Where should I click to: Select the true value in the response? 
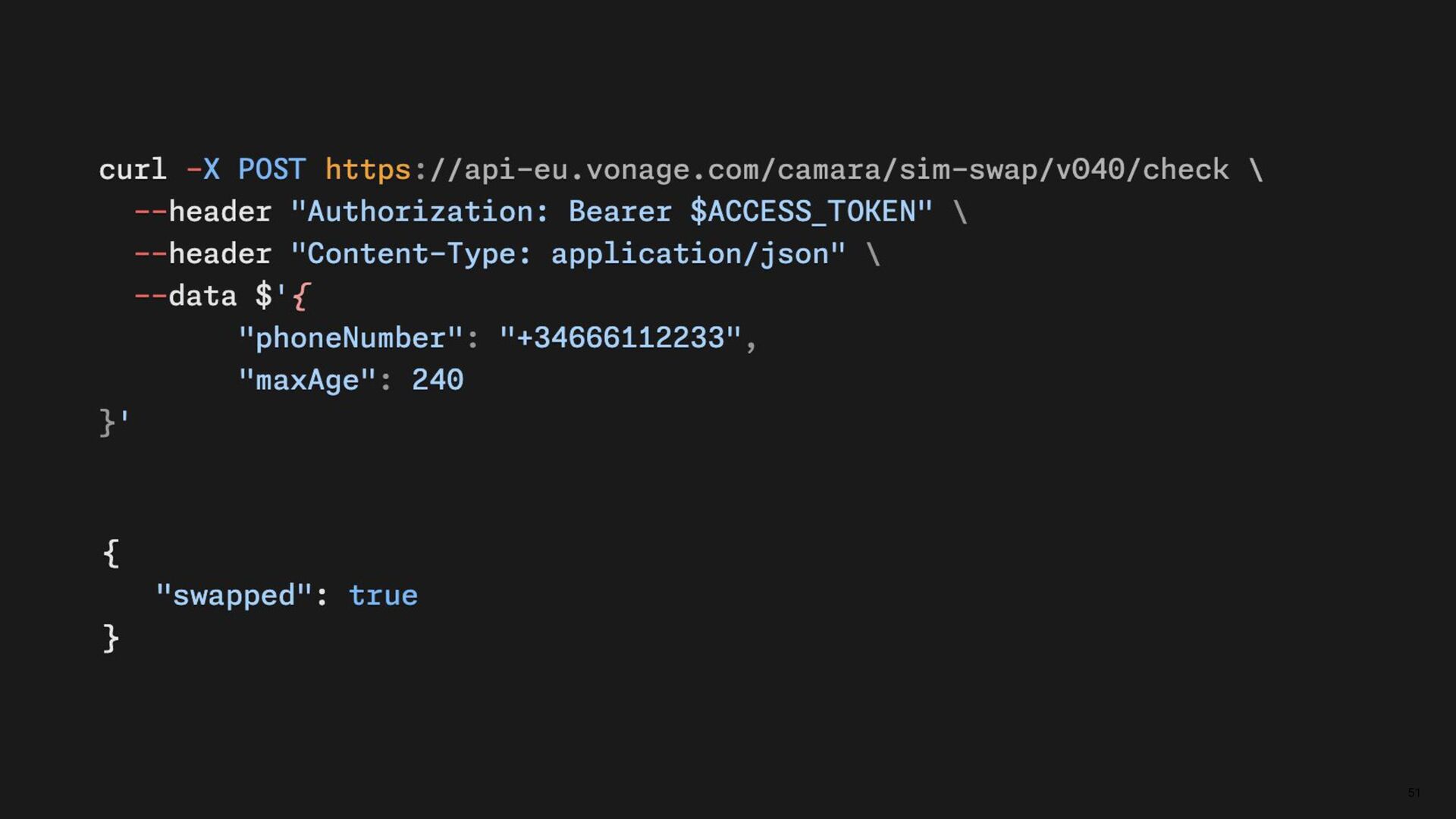383,595
